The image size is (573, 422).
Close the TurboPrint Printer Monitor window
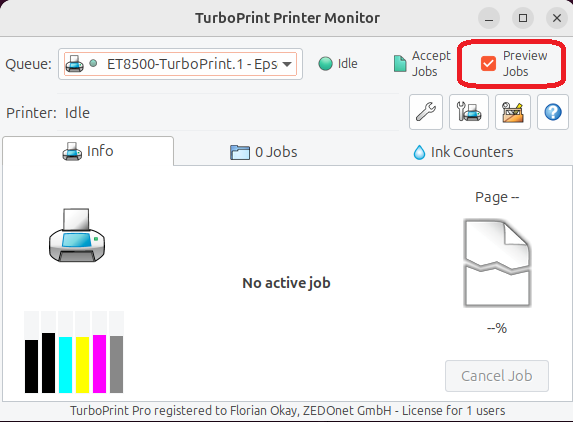tap(557, 18)
